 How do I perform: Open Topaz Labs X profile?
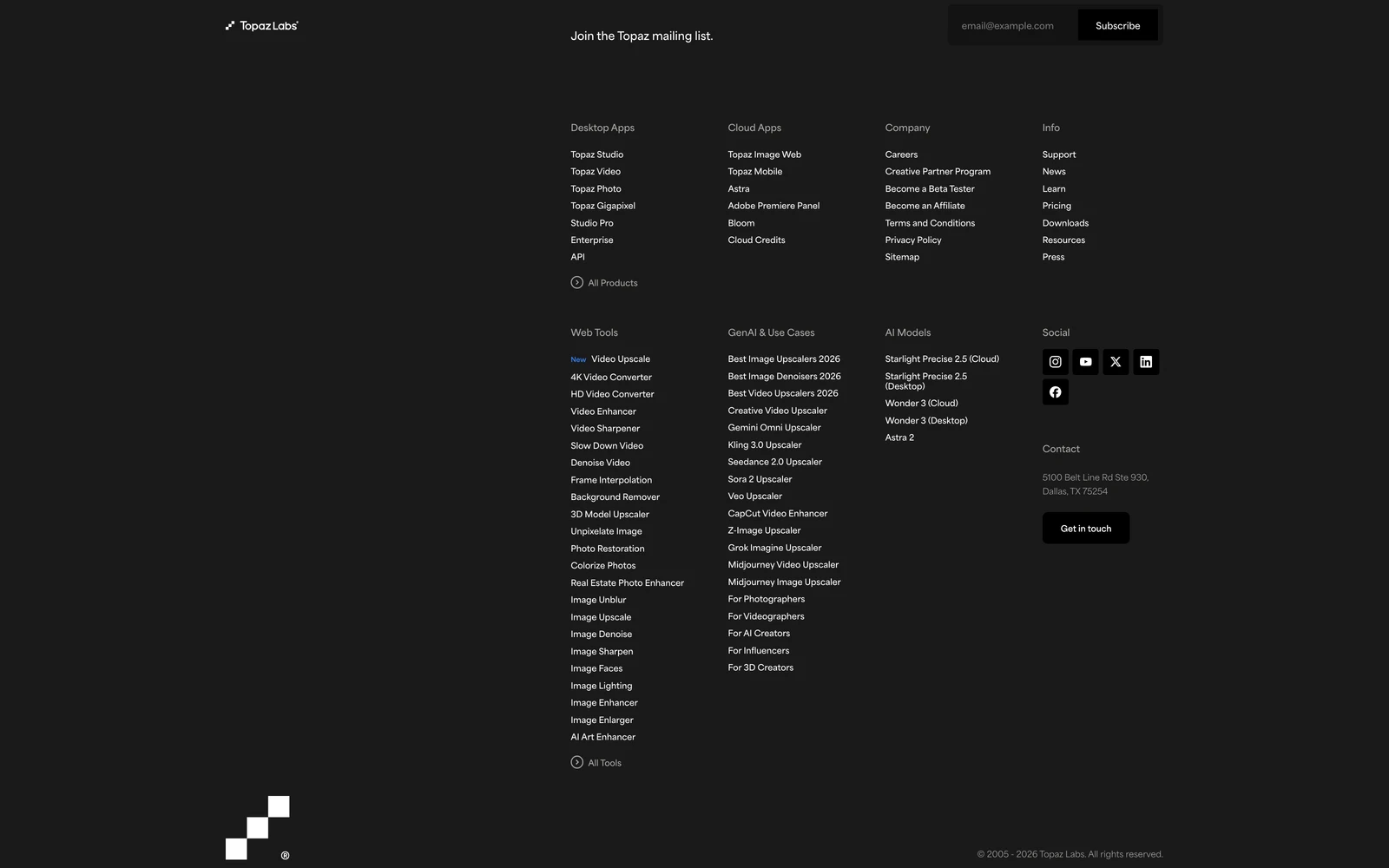[1116, 362]
